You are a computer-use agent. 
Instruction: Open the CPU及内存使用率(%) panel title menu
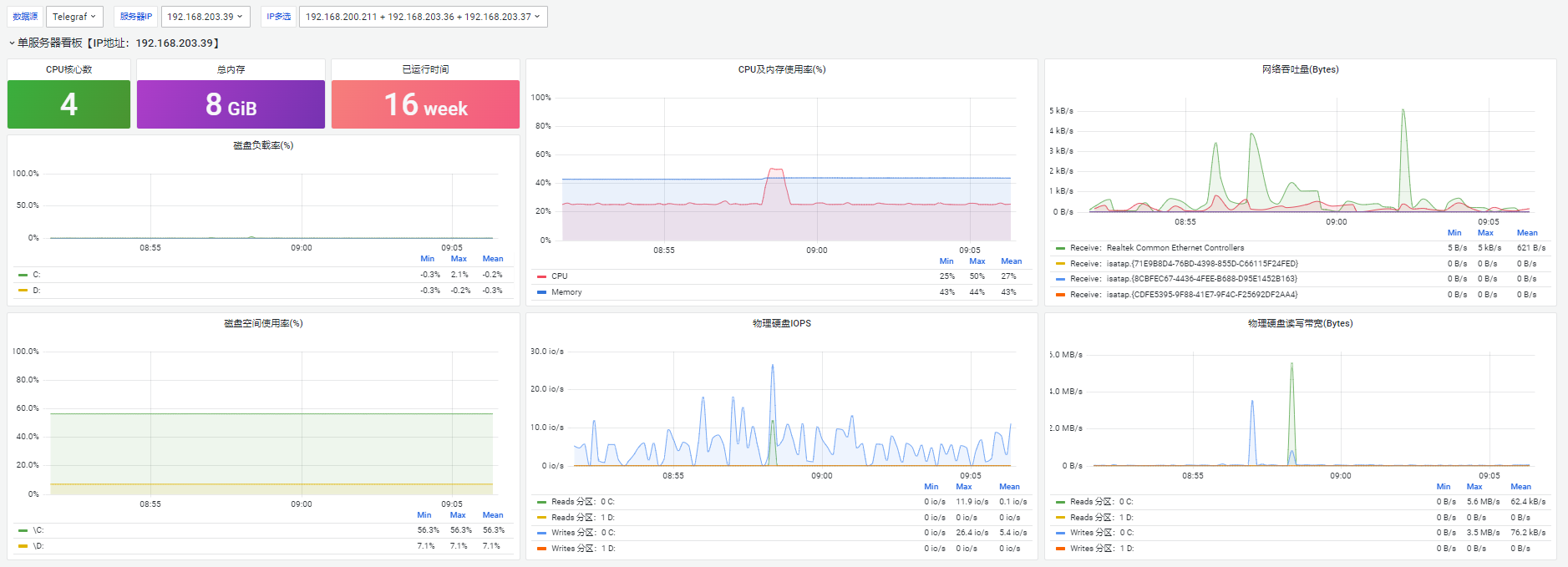click(x=782, y=69)
